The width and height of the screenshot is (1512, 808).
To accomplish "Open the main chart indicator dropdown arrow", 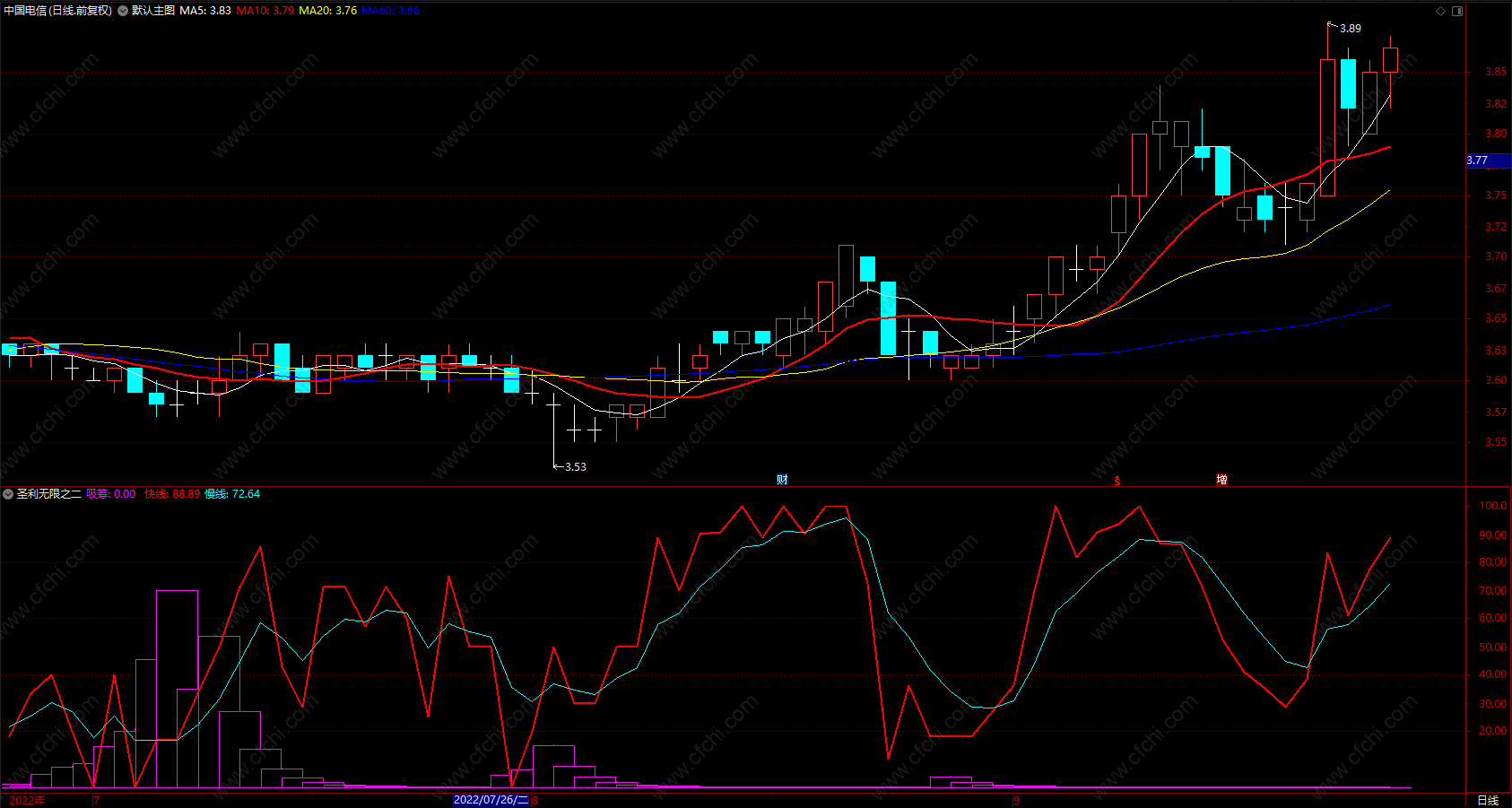I will click(123, 11).
